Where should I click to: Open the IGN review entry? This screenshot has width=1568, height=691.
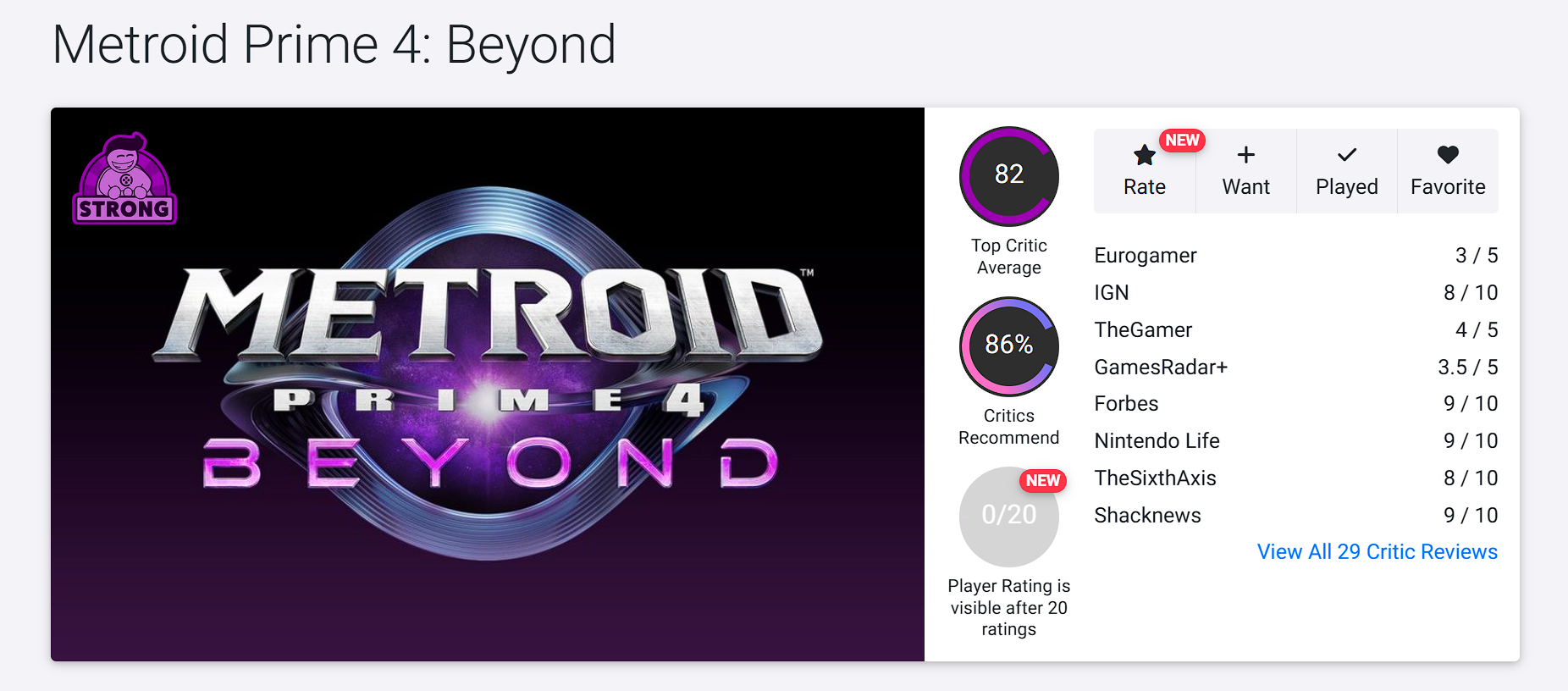1111,293
